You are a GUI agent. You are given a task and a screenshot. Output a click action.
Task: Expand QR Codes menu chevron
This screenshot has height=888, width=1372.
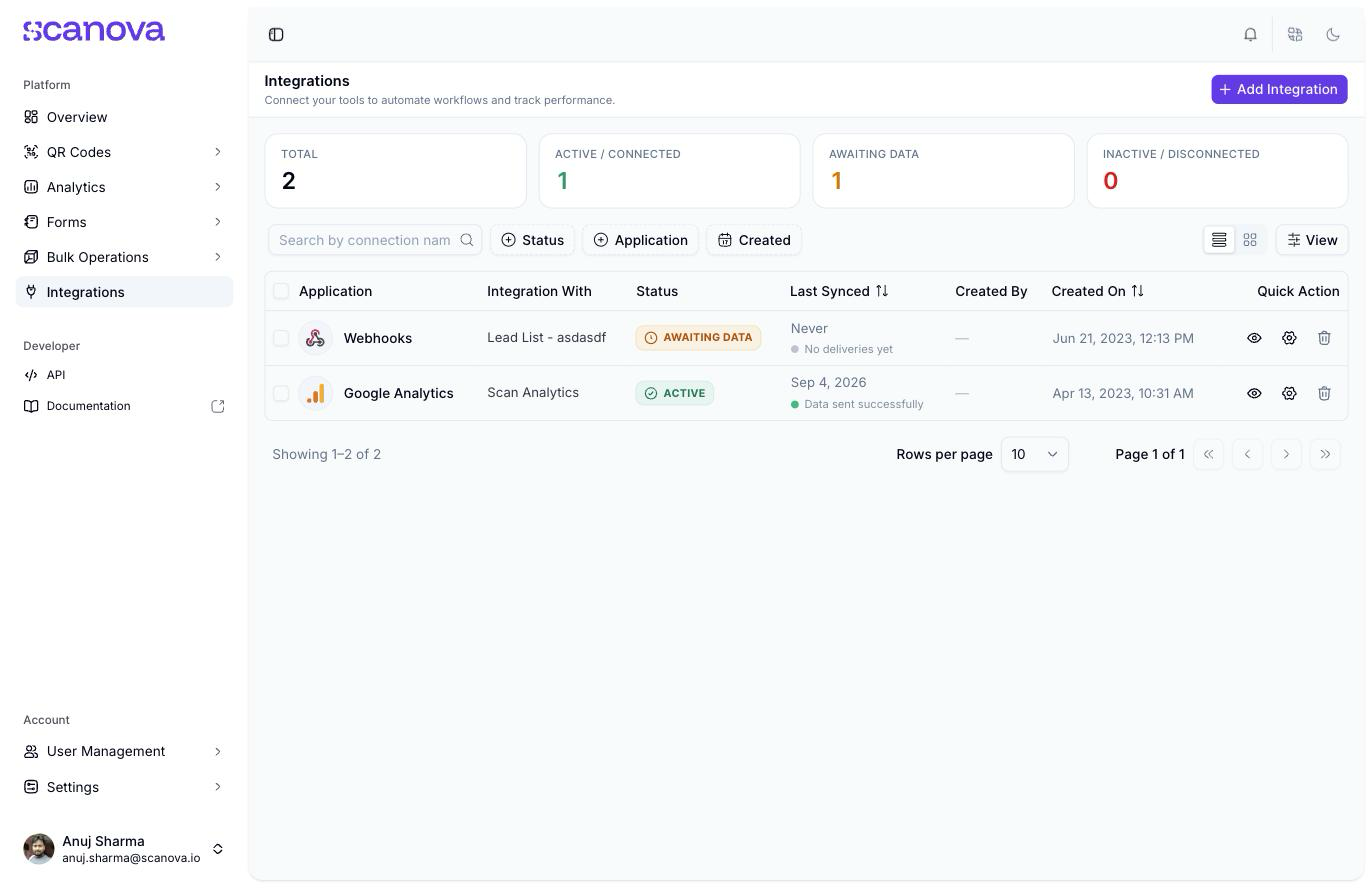click(217, 152)
